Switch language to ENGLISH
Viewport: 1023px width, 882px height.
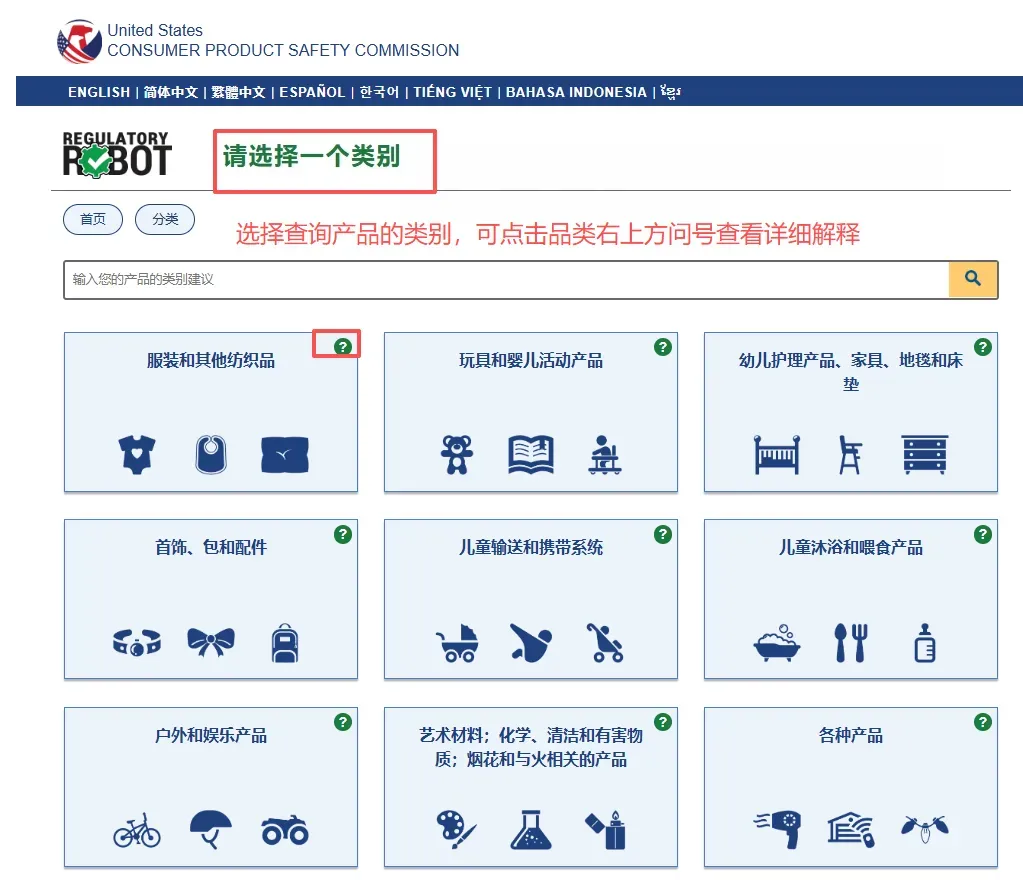click(x=99, y=92)
